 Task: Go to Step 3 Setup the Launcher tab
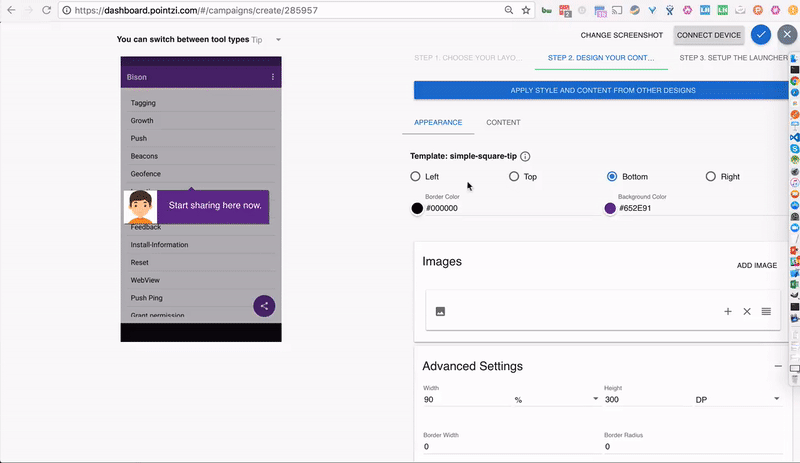pos(734,58)
